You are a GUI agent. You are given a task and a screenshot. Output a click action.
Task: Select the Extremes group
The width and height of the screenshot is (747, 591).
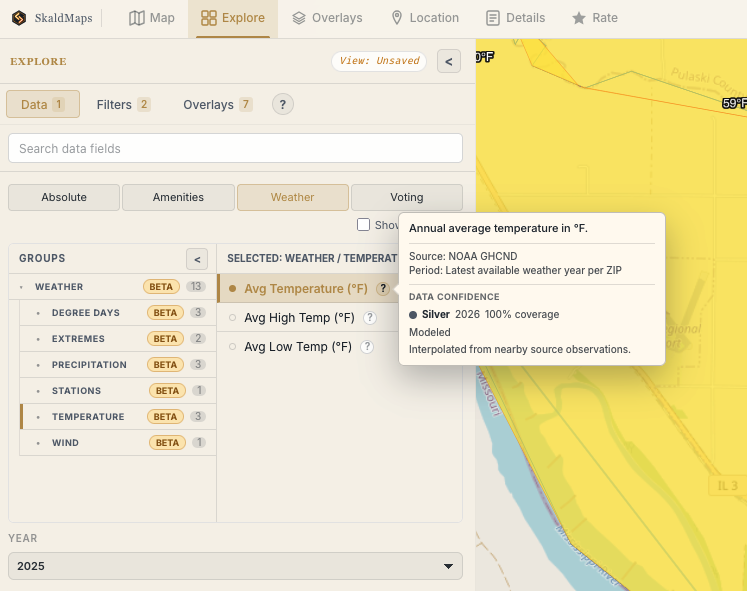117,339
